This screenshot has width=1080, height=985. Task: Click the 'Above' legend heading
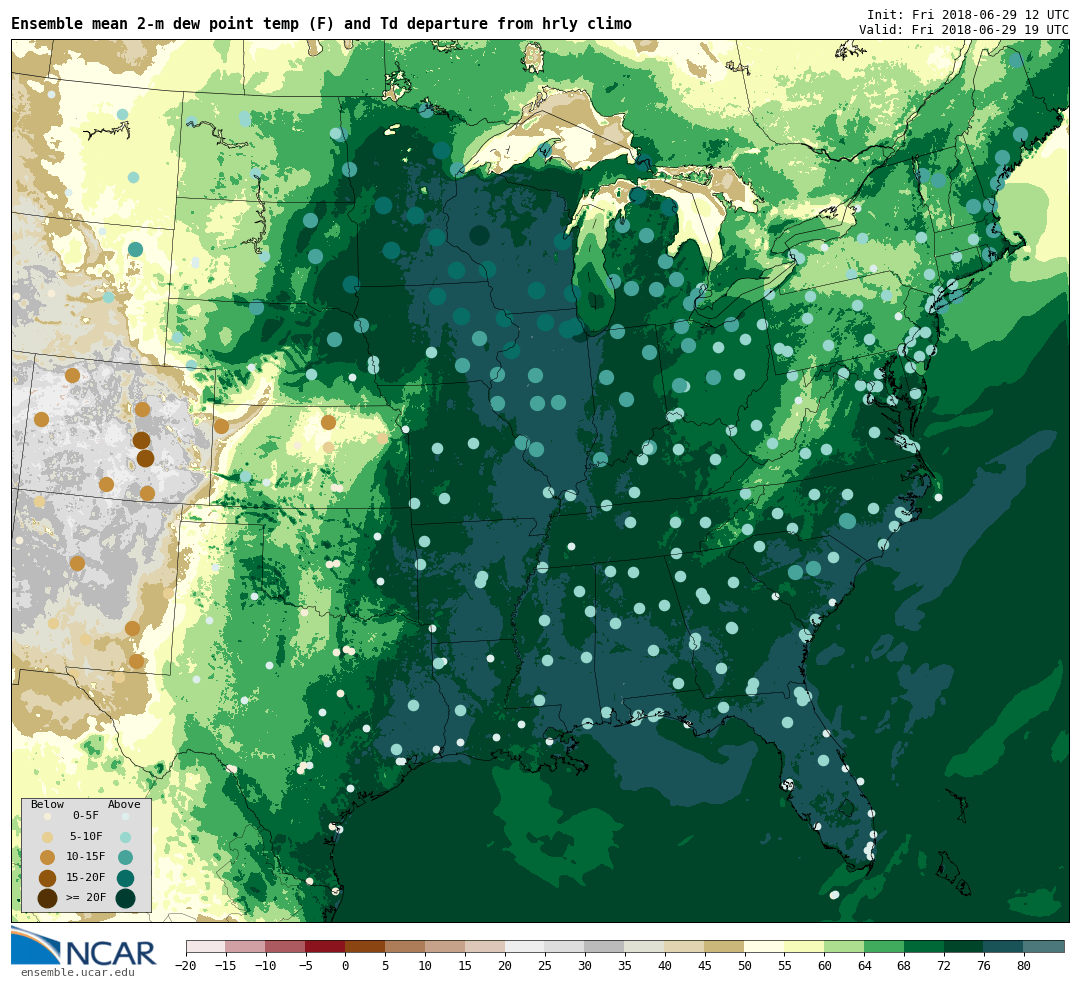124,804
